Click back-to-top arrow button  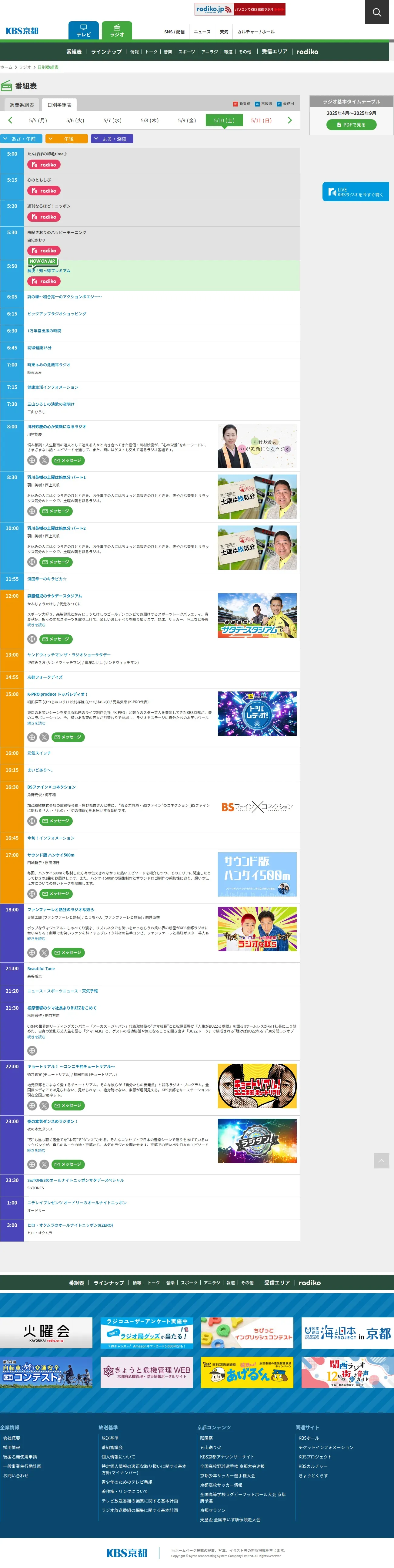[381, 1161]
